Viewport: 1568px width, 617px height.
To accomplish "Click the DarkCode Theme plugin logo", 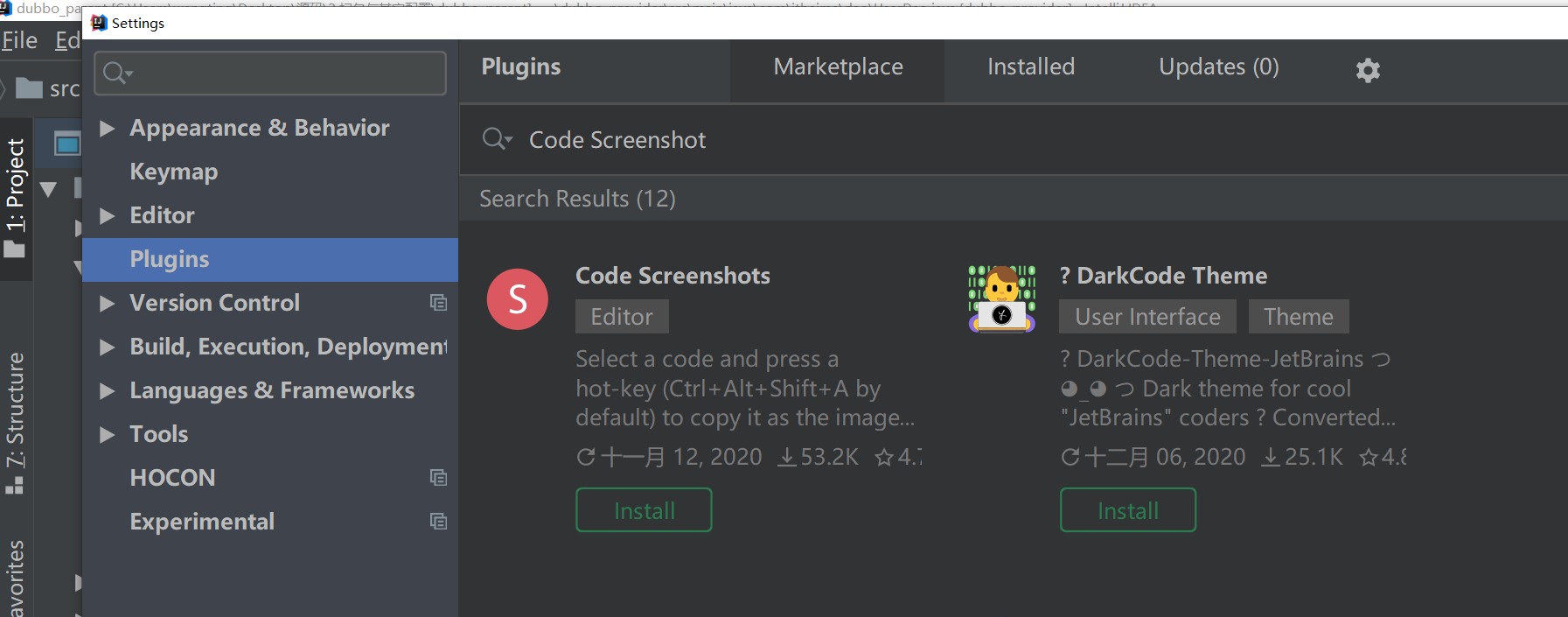I will (x=1002, y=299).
